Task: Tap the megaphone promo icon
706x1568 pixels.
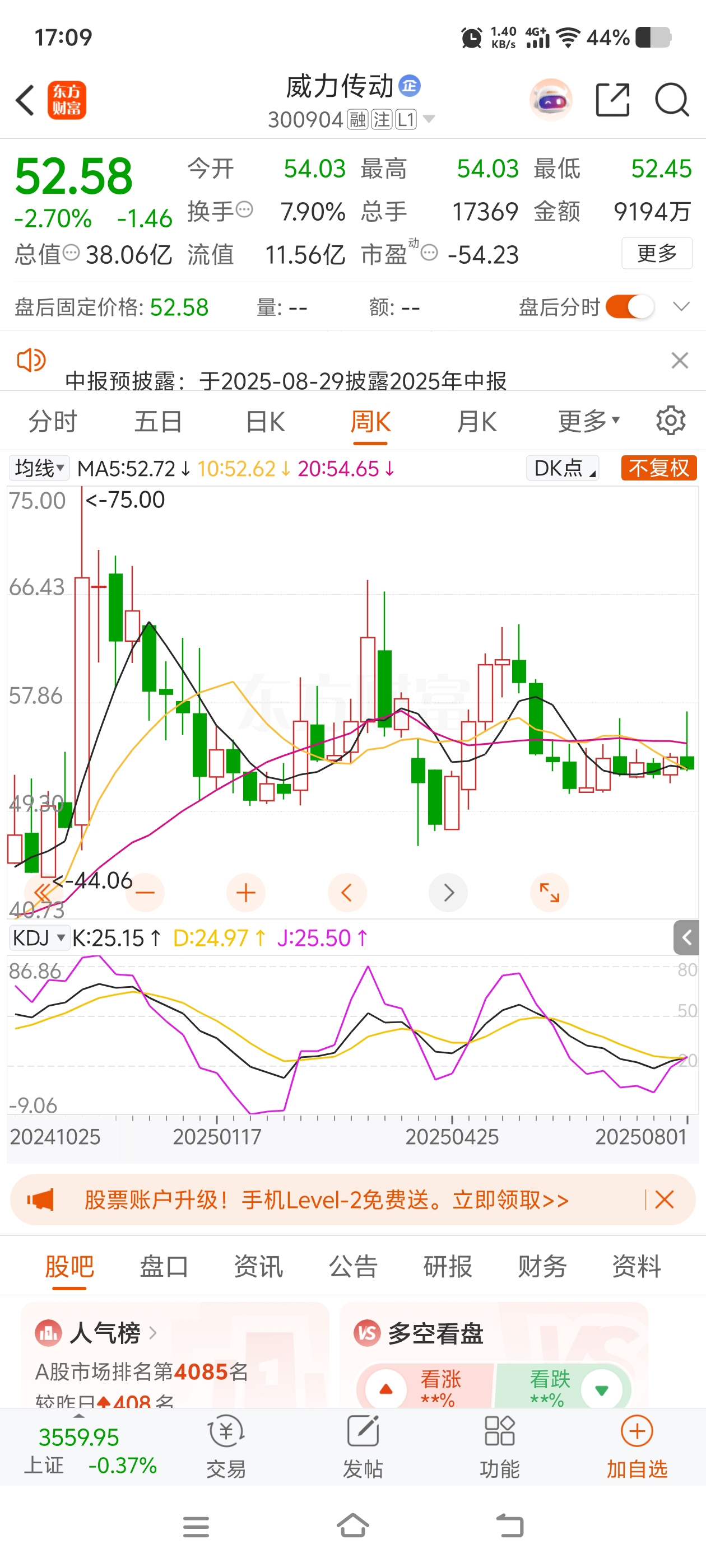Action: coord(40,1200)
